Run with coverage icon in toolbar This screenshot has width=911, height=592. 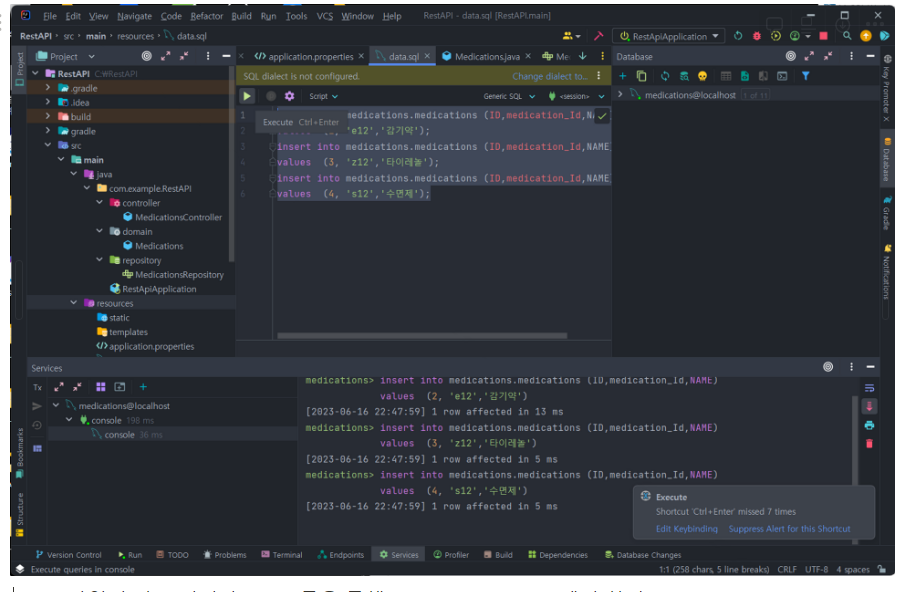[x=776, y=36]
